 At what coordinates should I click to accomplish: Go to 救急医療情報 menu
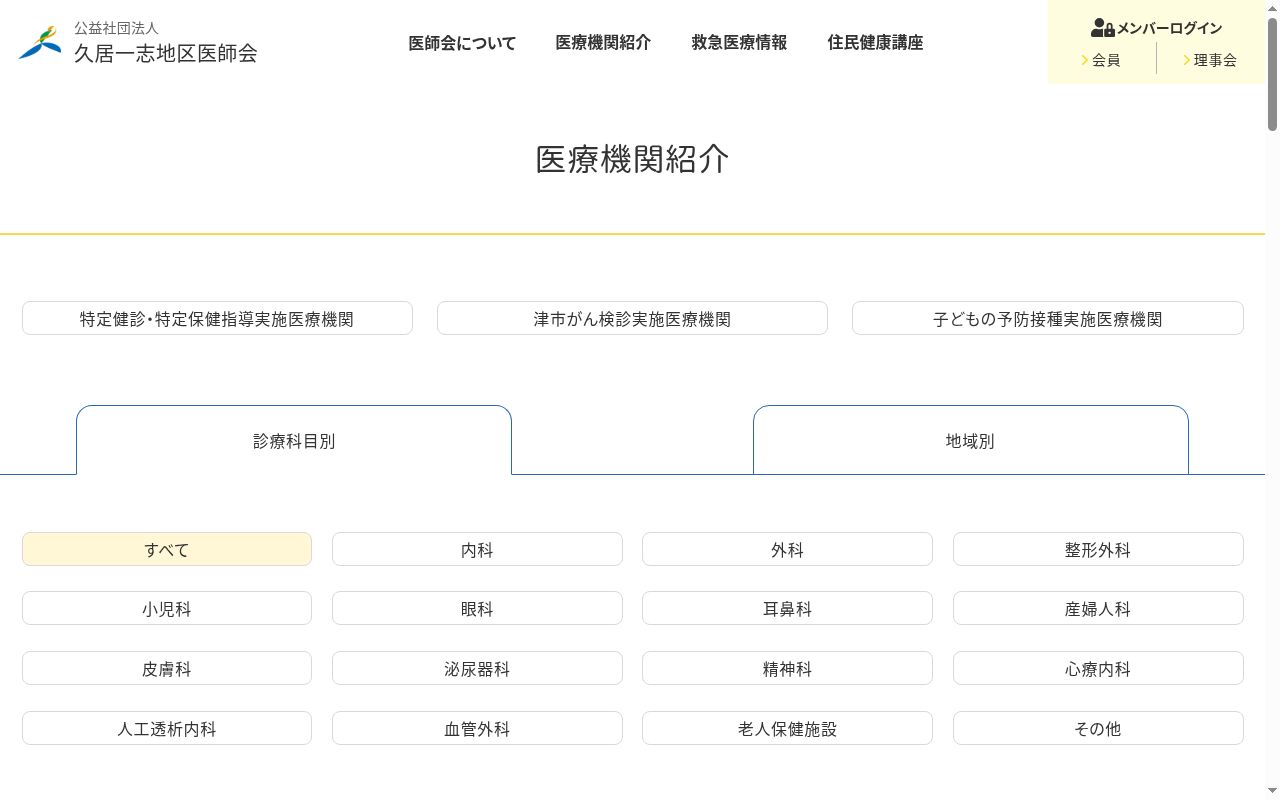[739, 43]
